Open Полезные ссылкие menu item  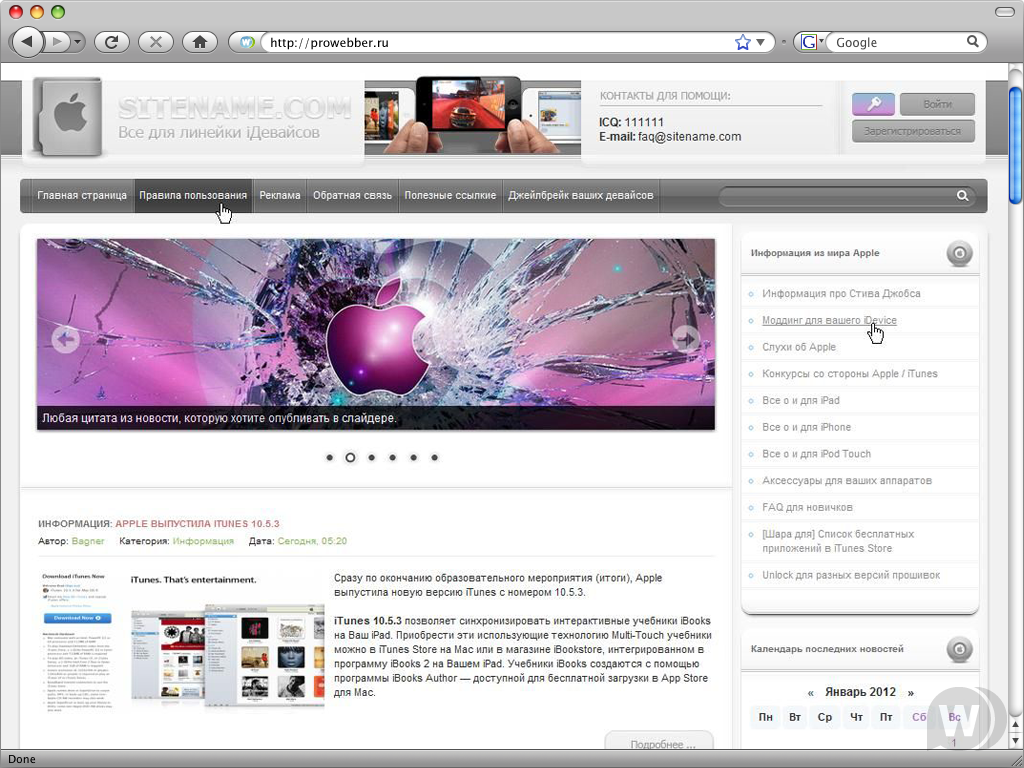[x=450, y=195]
